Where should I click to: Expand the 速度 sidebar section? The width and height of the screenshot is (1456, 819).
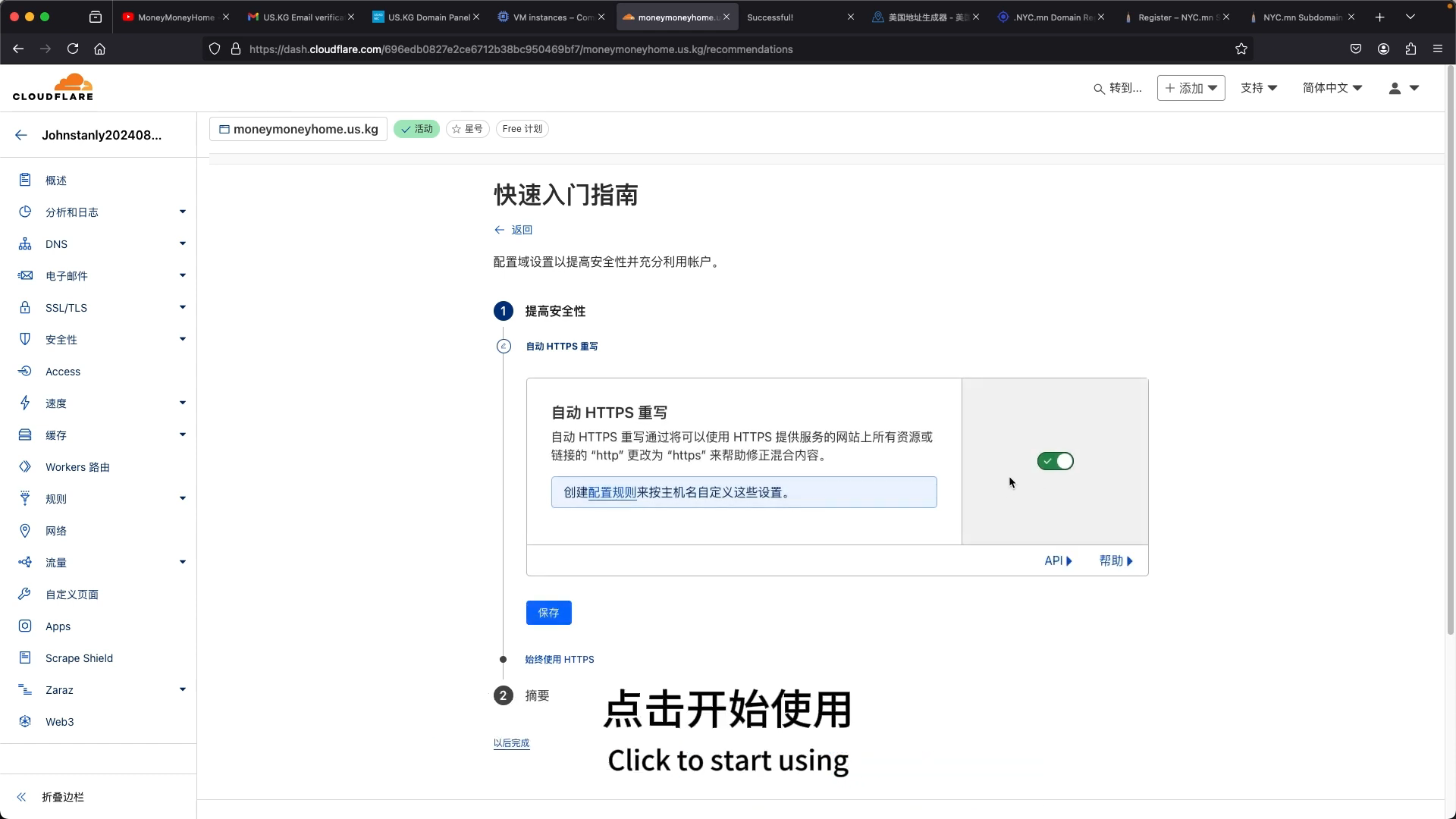[183, 403]
